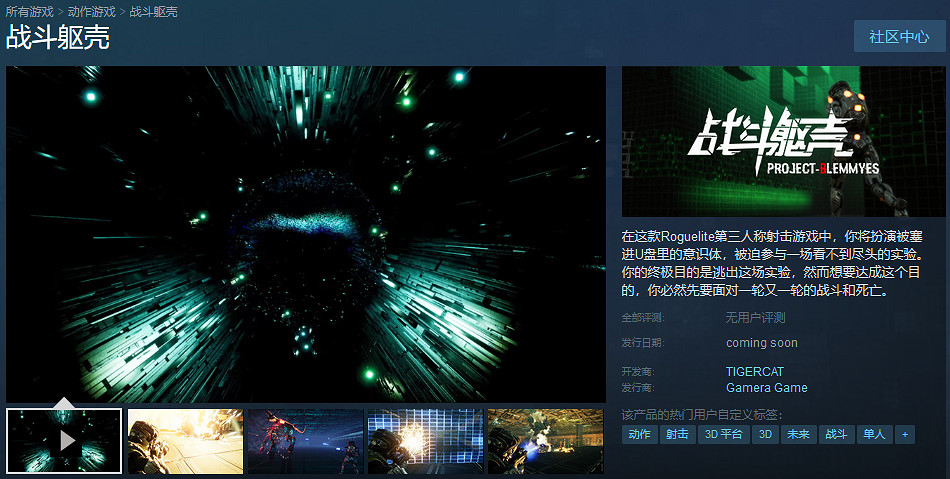Open the 动作游戏 breadcrumb link
Screen dimensions: 950x479
tap(92, 11)
